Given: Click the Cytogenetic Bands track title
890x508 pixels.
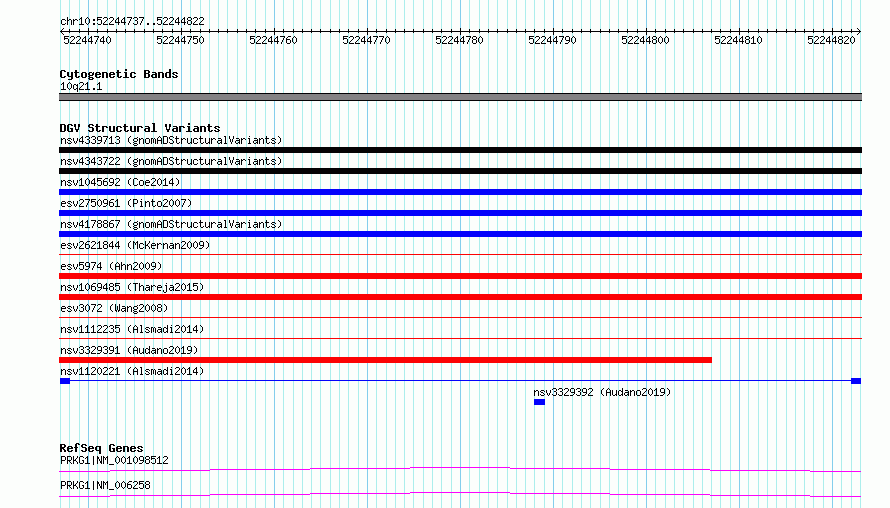Looking at the screenshot, I should coord(119,74).
